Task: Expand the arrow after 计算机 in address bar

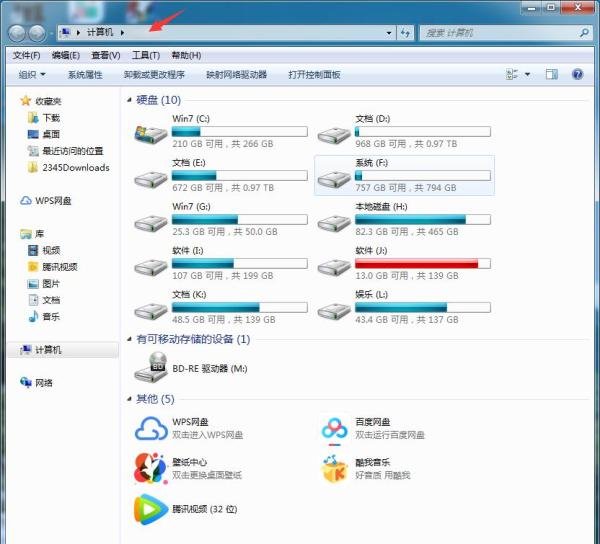Action: 122,33
